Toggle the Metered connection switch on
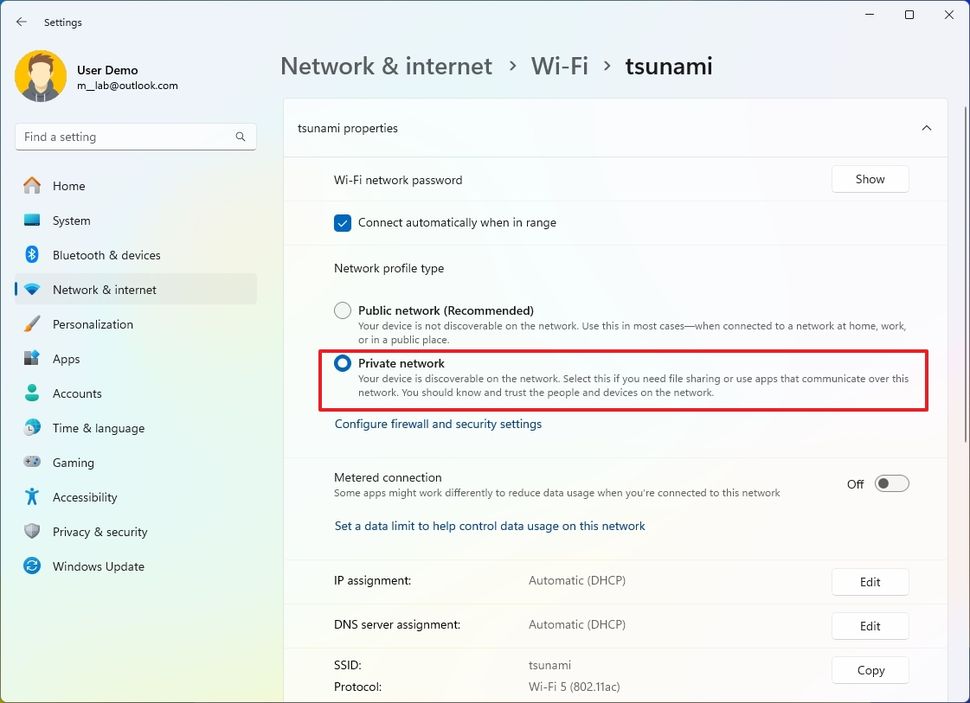 tap(891, 483)
